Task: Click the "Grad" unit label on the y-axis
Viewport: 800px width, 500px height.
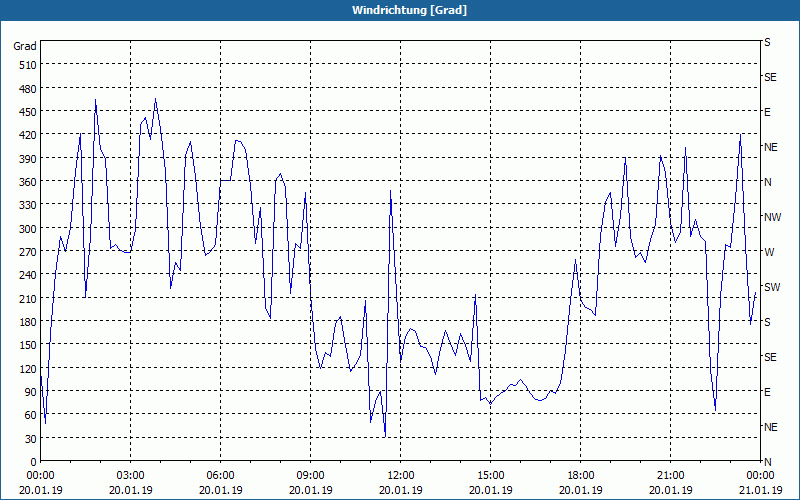Action: point(25,46)
